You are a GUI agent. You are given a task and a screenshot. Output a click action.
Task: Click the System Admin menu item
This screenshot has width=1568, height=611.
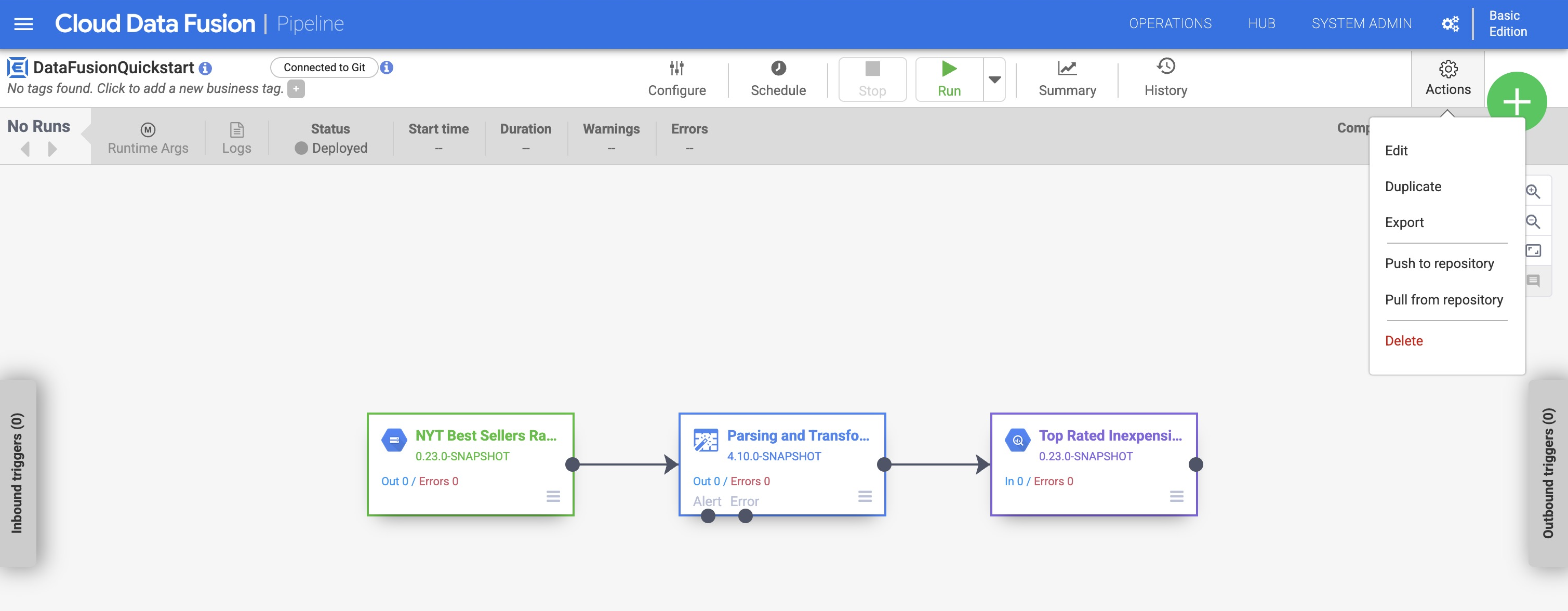tap(1361, 23)
